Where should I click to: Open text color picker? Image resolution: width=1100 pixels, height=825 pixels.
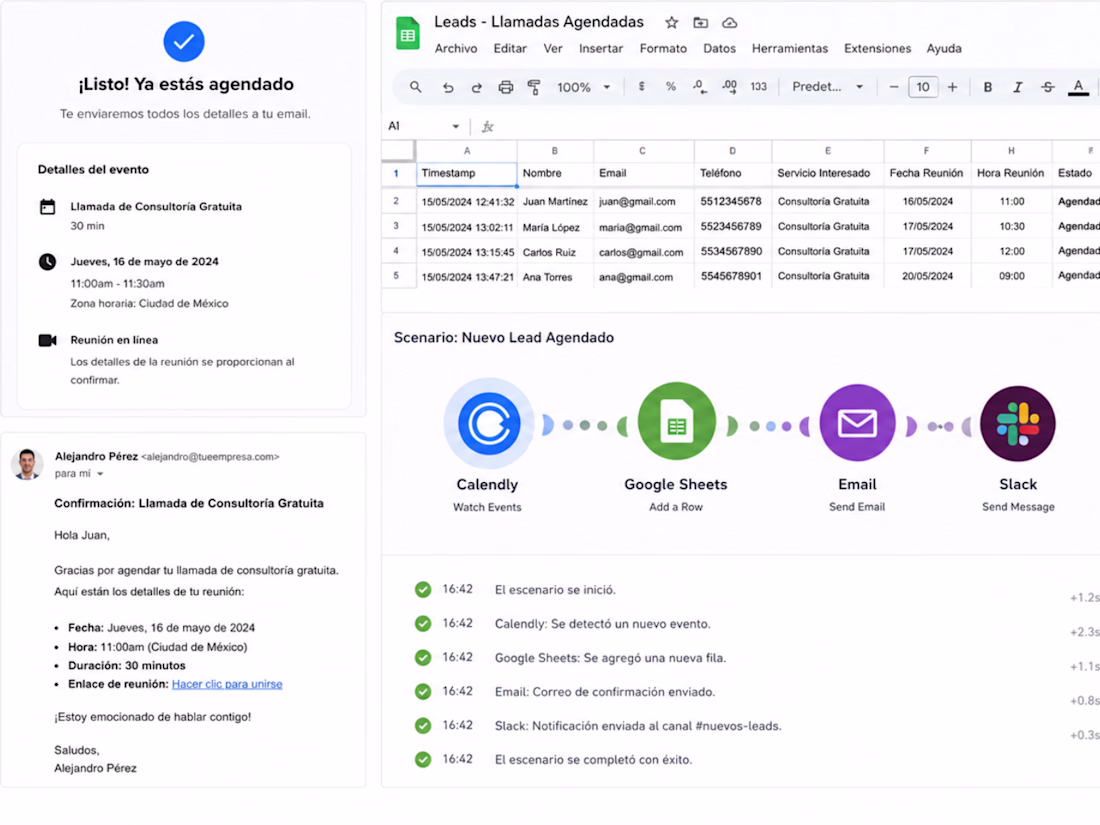[x=1078, y=87]
